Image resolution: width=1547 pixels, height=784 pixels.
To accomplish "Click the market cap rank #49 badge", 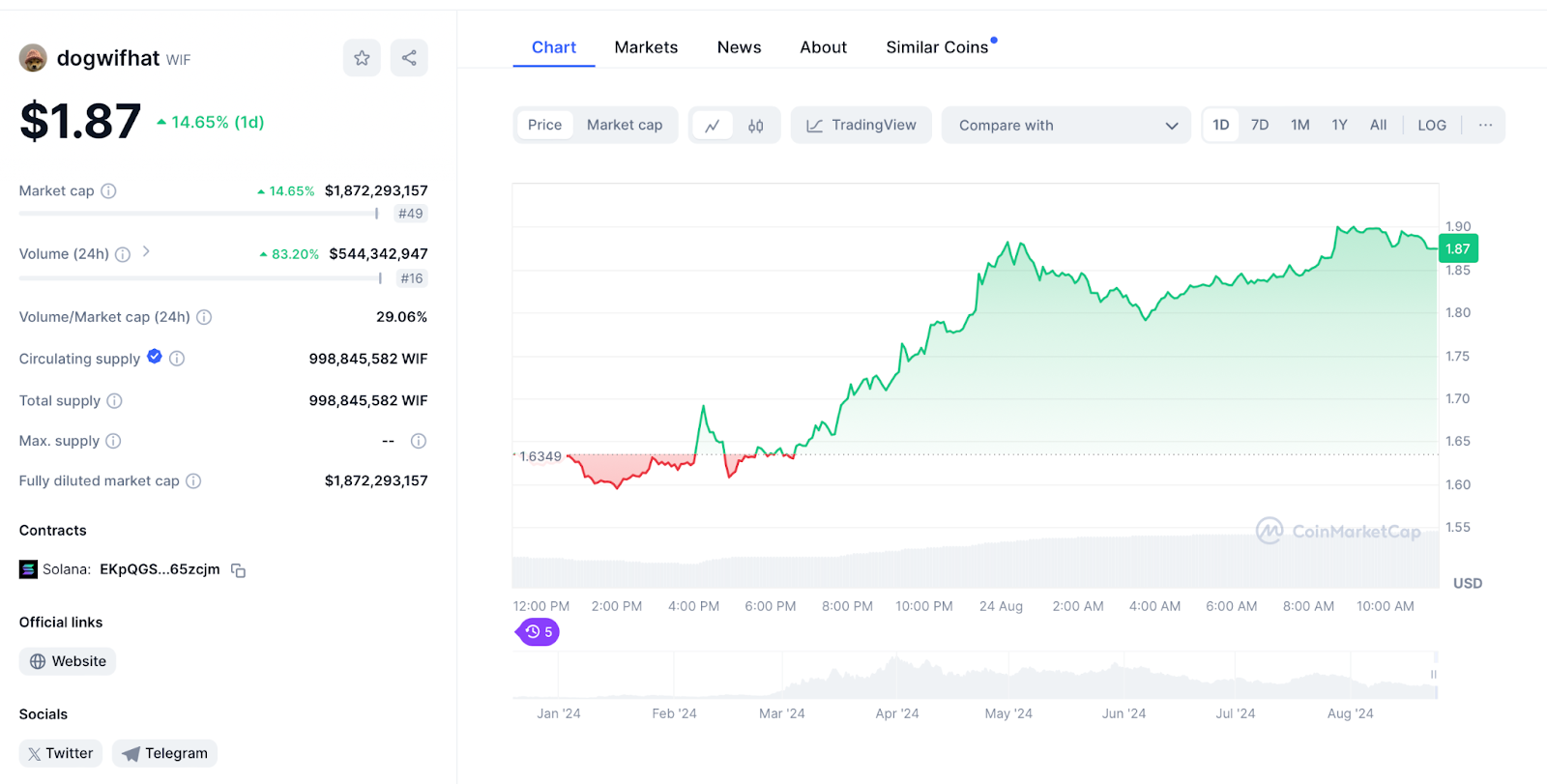I will (411, 214).
